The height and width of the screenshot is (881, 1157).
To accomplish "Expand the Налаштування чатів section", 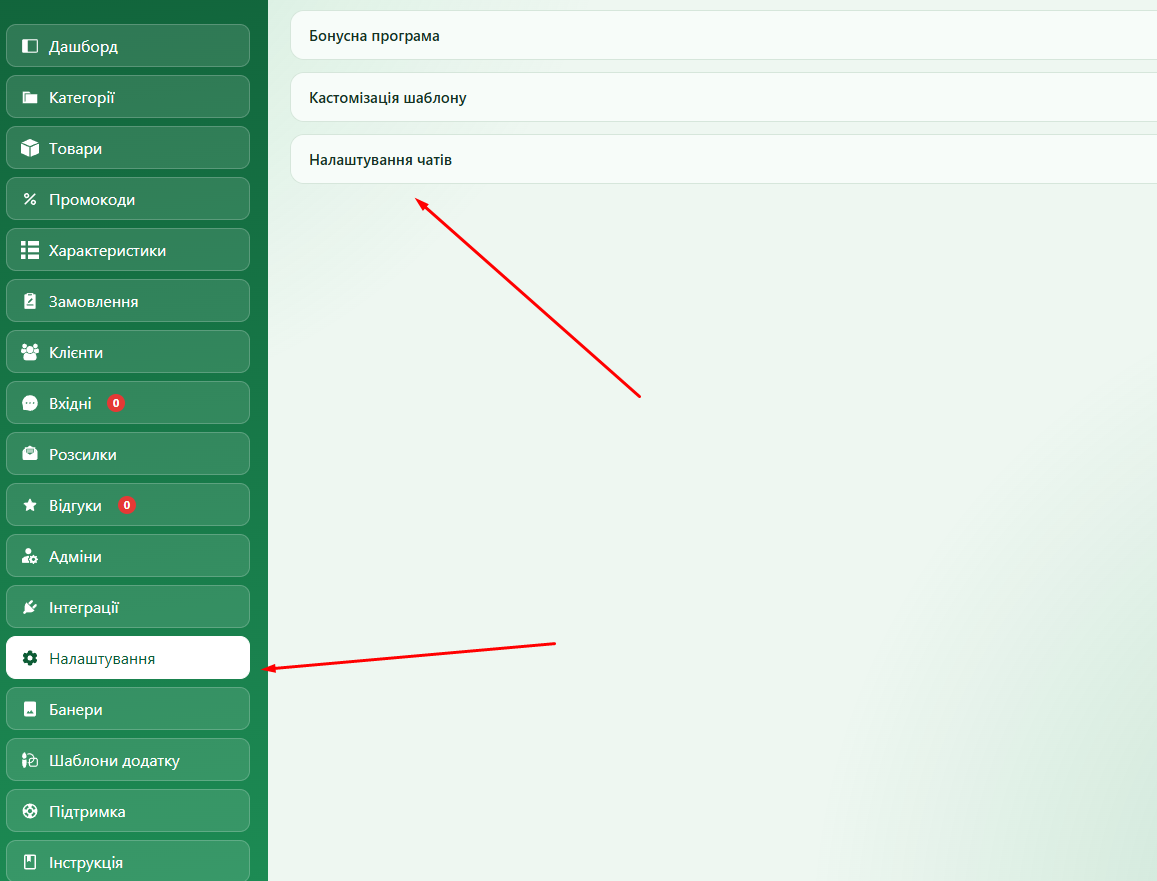I will click(x=724, y=159).
